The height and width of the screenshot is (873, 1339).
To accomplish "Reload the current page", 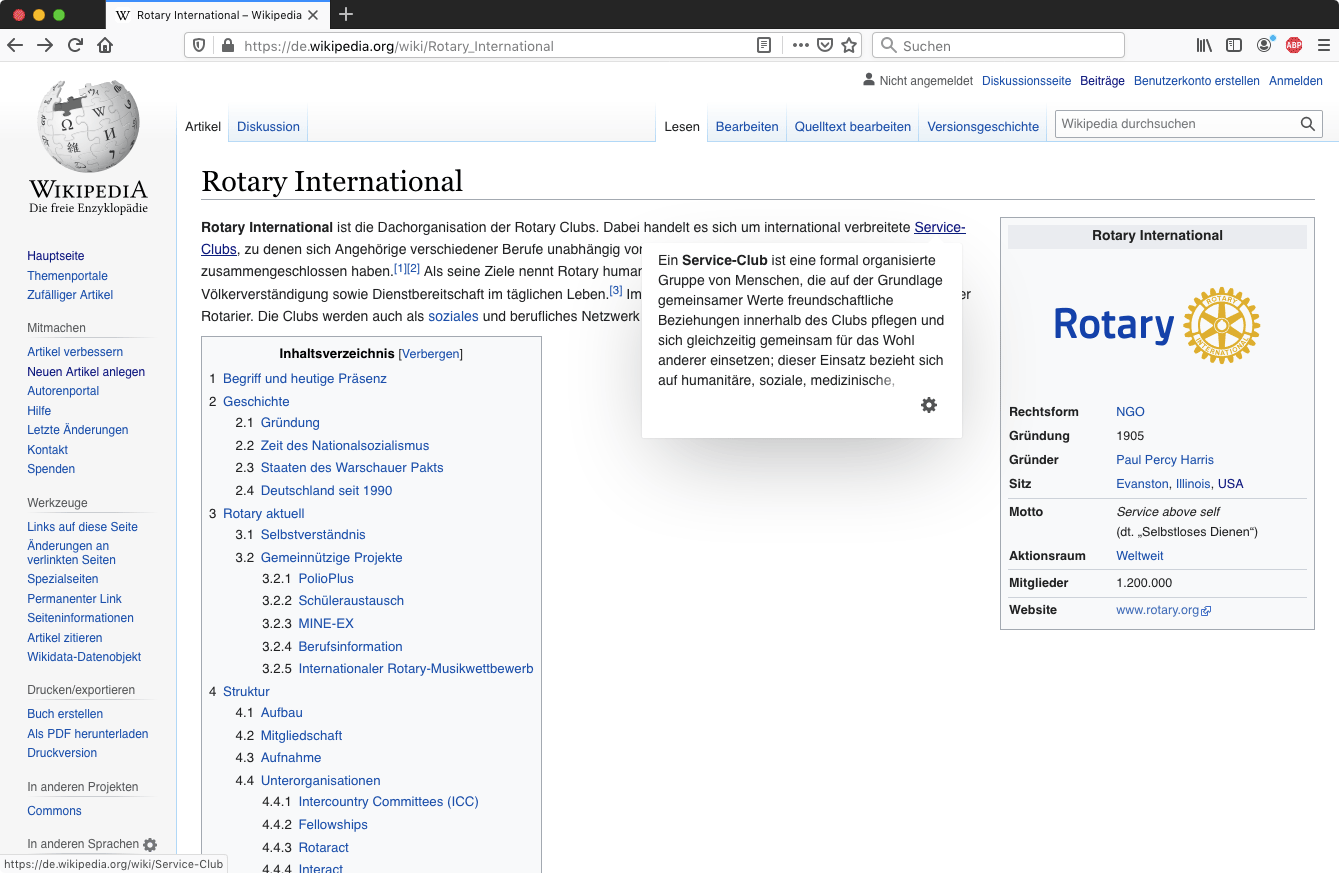I will coord(75,45).
